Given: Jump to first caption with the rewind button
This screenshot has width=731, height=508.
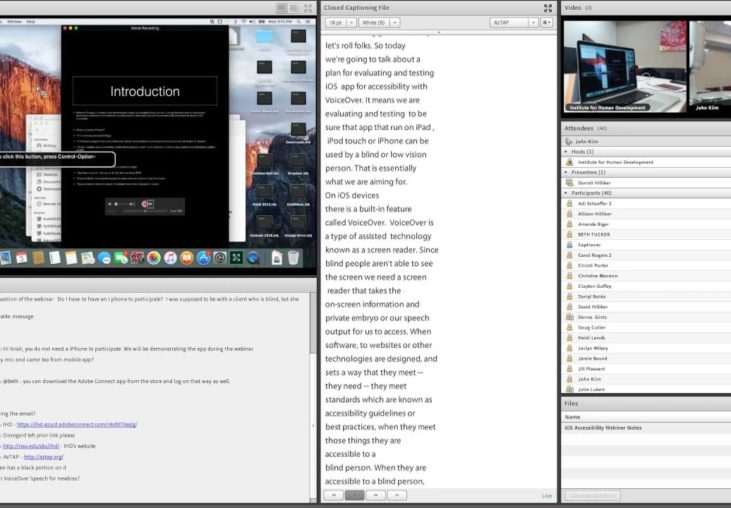Looking at the screenshot, I should (332, 495).
